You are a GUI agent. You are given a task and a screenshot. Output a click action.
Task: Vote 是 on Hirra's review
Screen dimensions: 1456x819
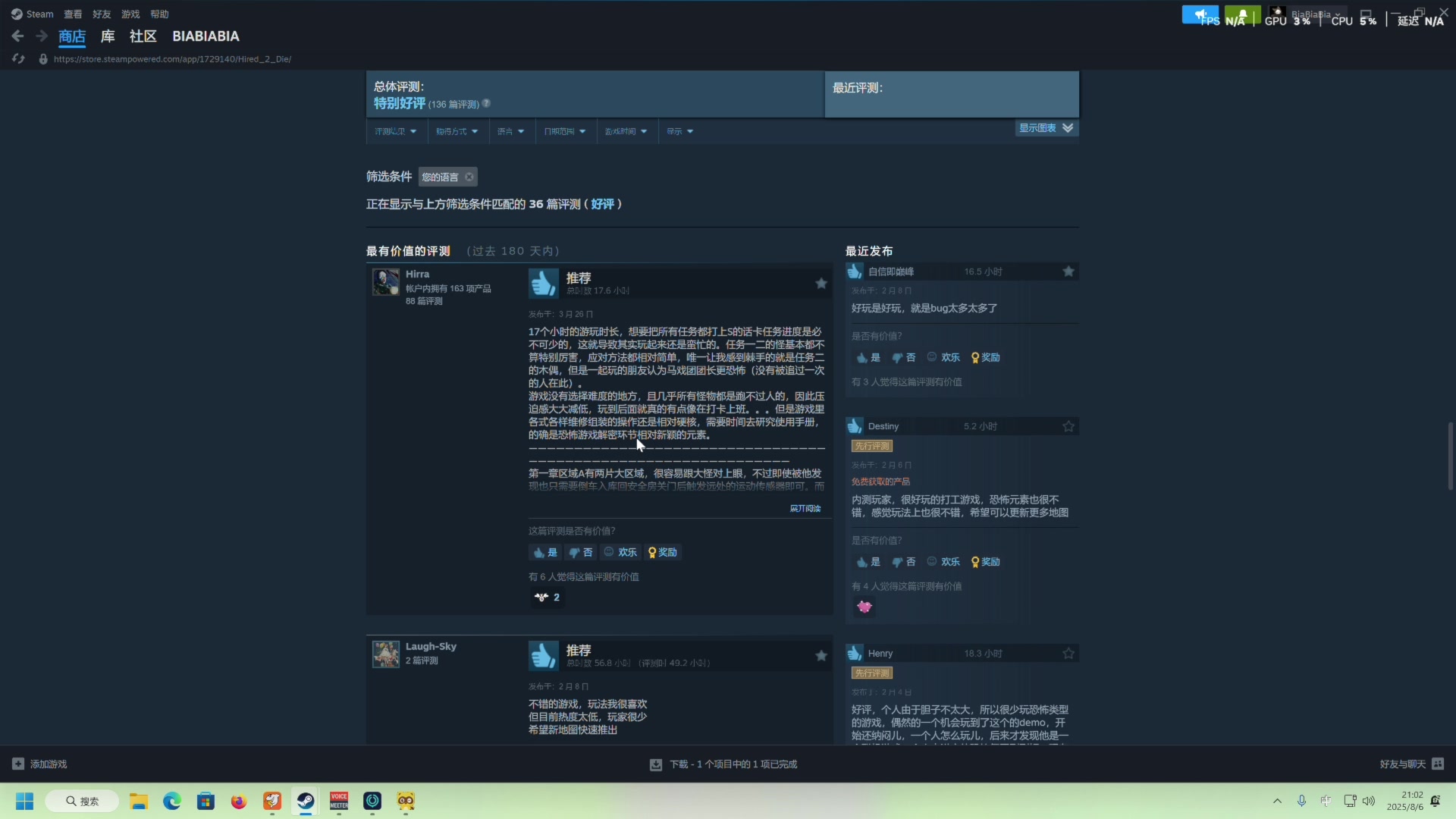coord(545,552)
